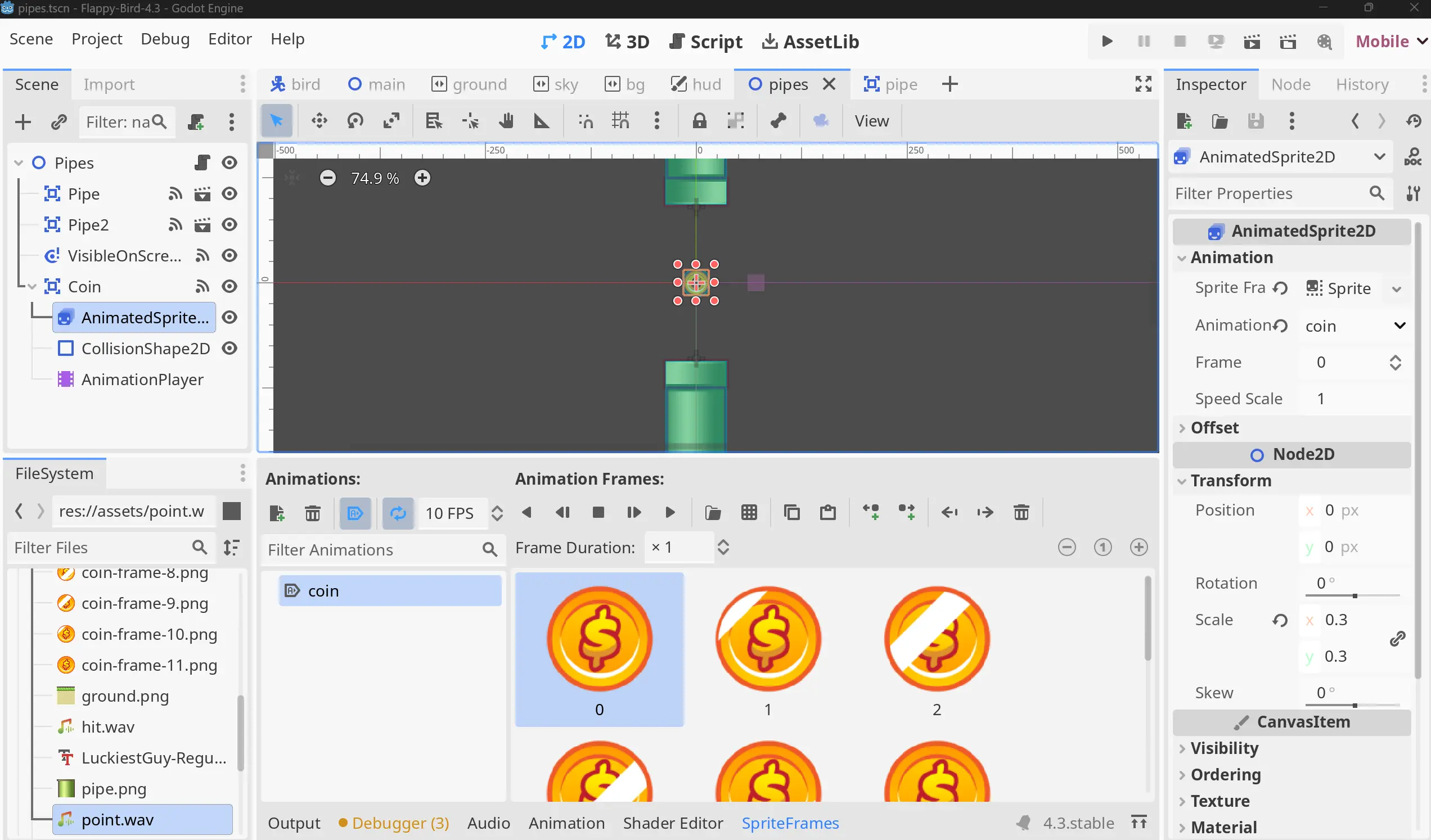Screen dimensions: 1431x840
Task: Expand the Visibility section
Action: point(1182,748)
